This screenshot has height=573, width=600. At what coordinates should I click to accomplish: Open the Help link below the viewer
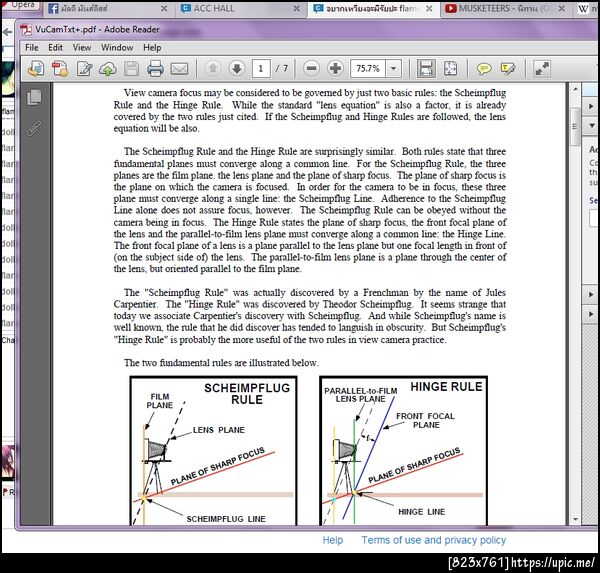click(x=333, y=540)
